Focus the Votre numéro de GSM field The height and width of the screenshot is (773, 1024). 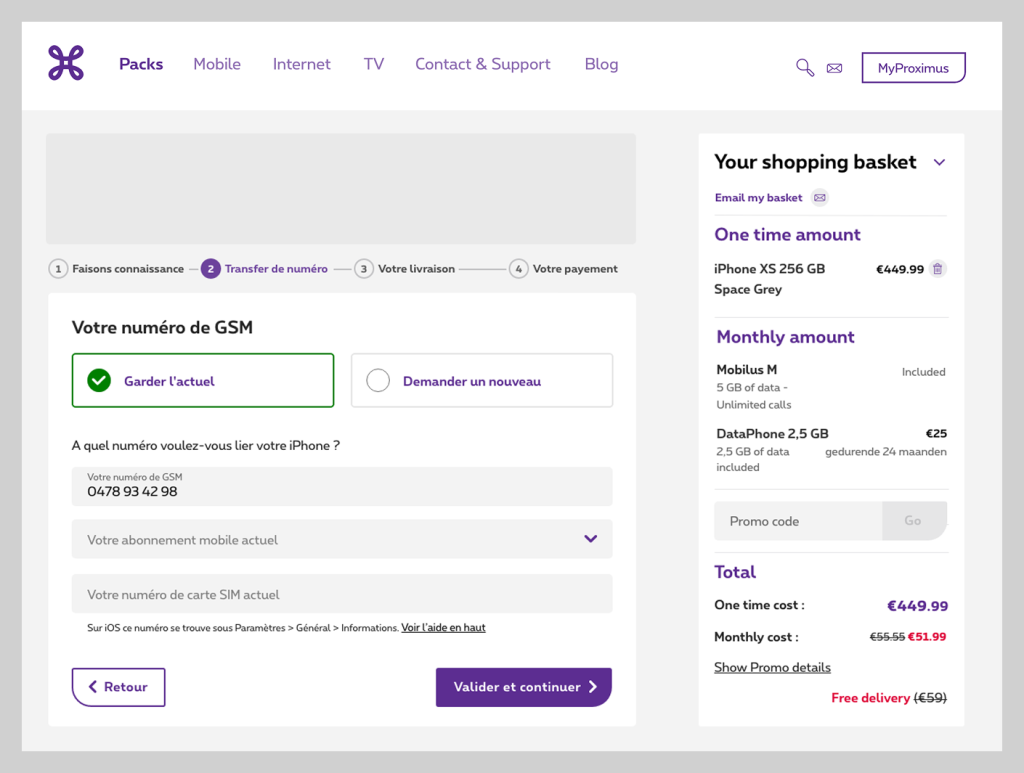point(342,486)
